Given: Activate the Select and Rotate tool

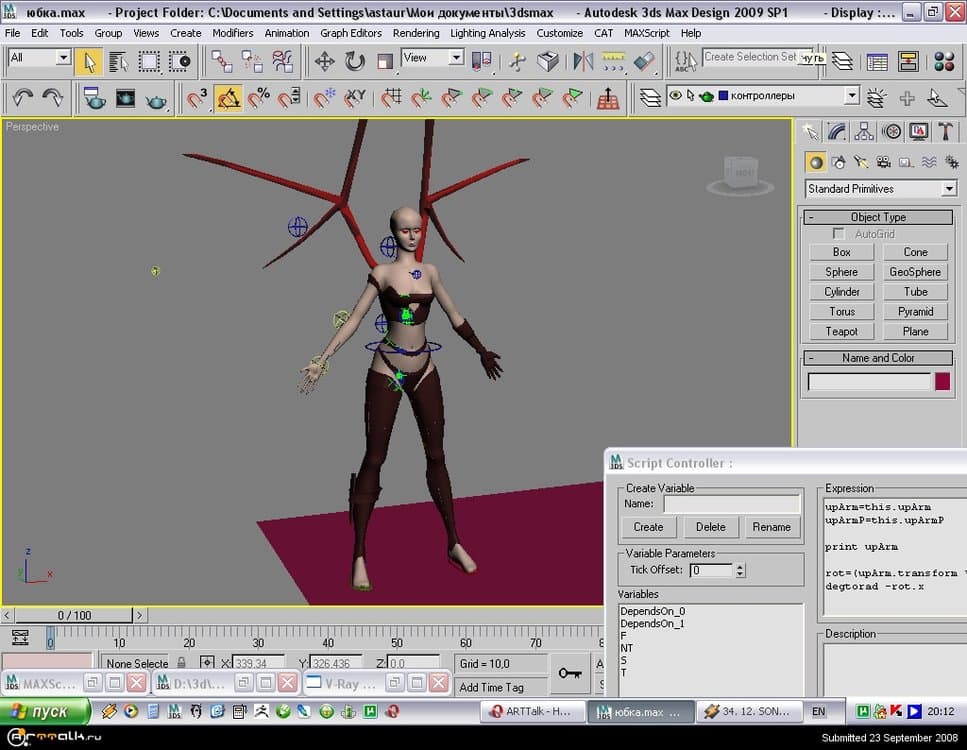Looking at the screenshot, I should click(355, 62).
